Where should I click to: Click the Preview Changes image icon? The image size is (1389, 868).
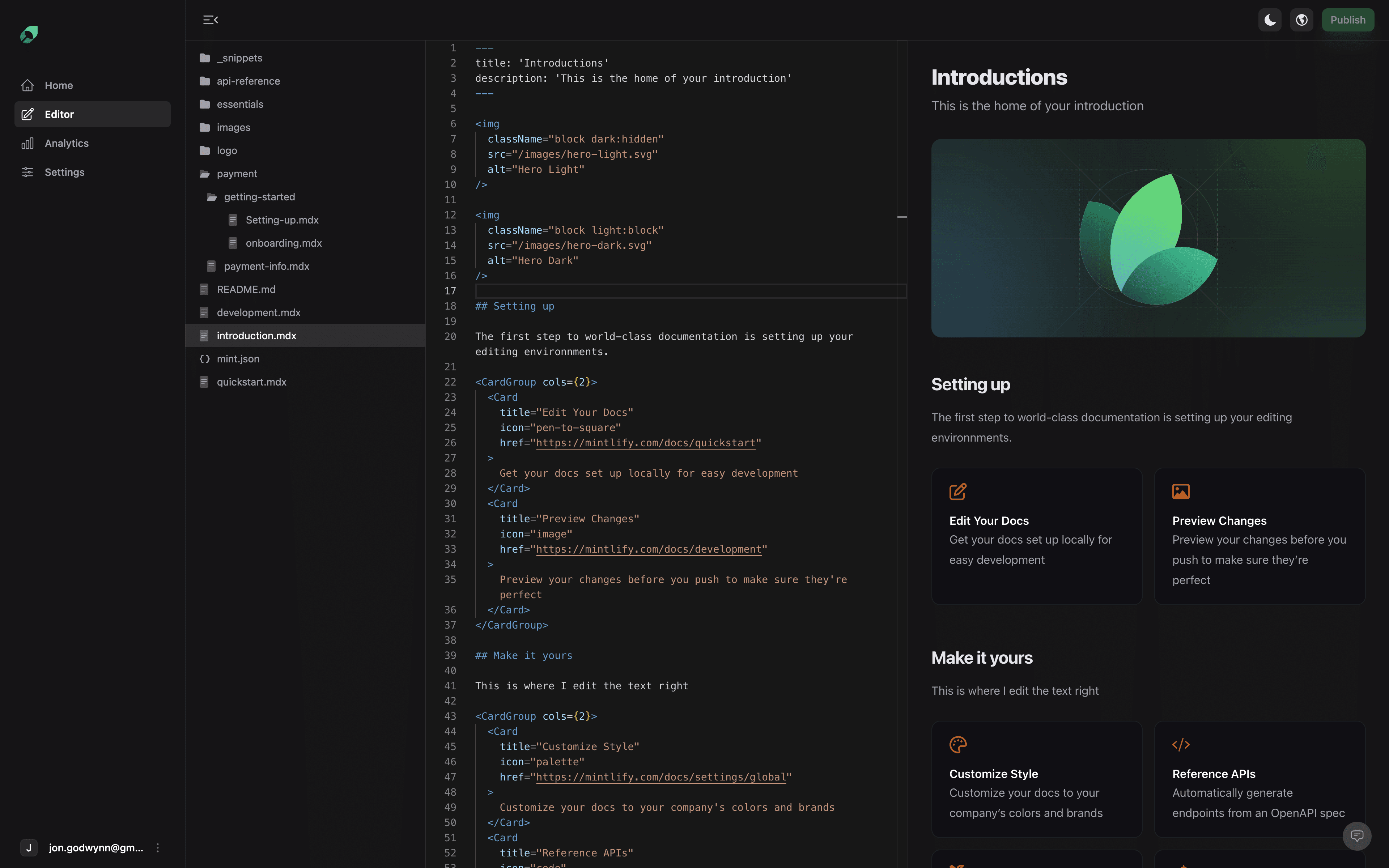click(x=1181, y=492)
